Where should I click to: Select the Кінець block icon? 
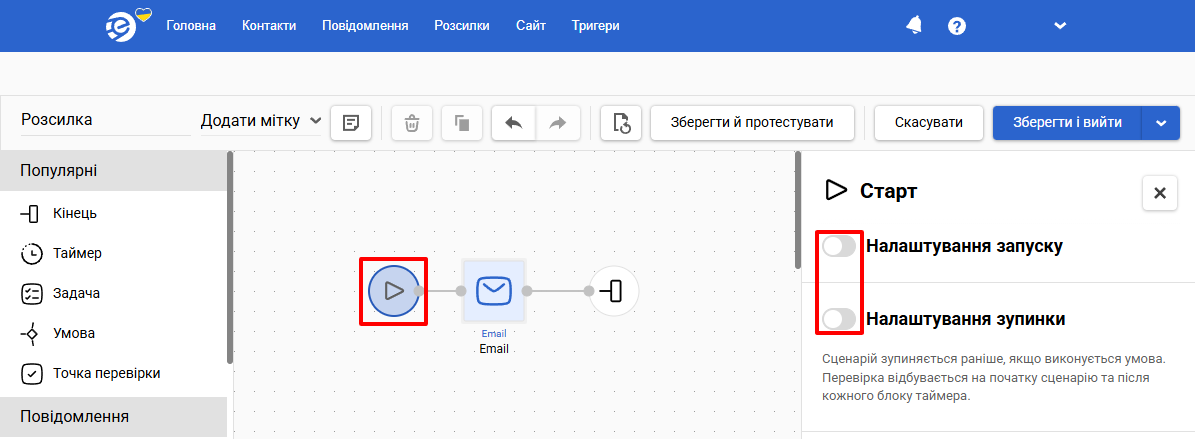(x=30, y=213)
